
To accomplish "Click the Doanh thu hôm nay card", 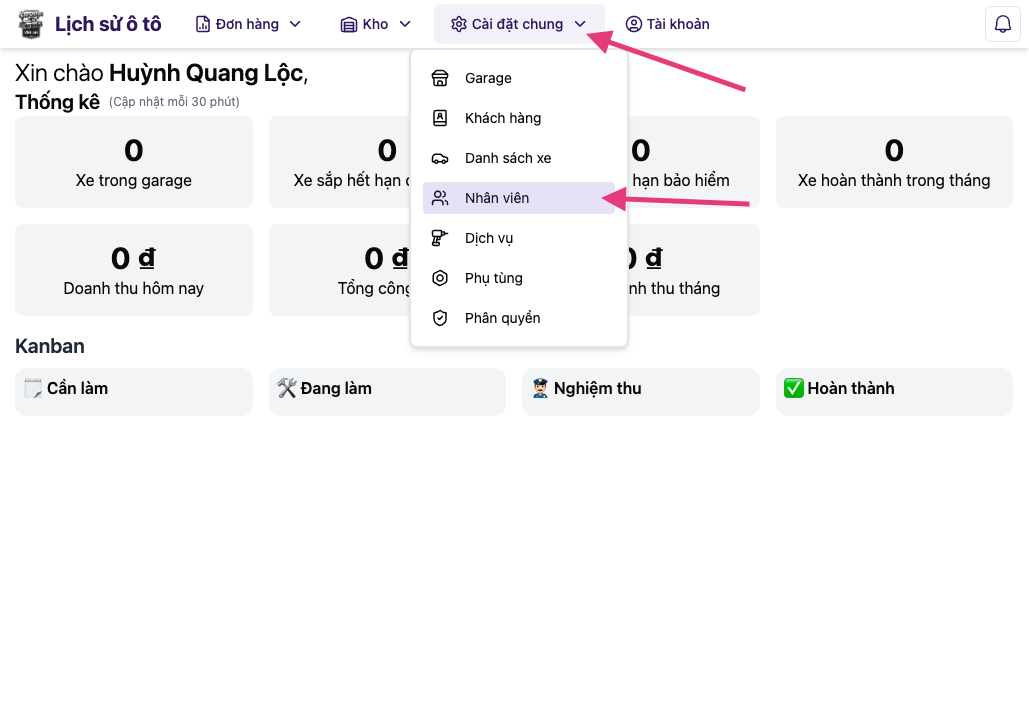I will 134,270.
